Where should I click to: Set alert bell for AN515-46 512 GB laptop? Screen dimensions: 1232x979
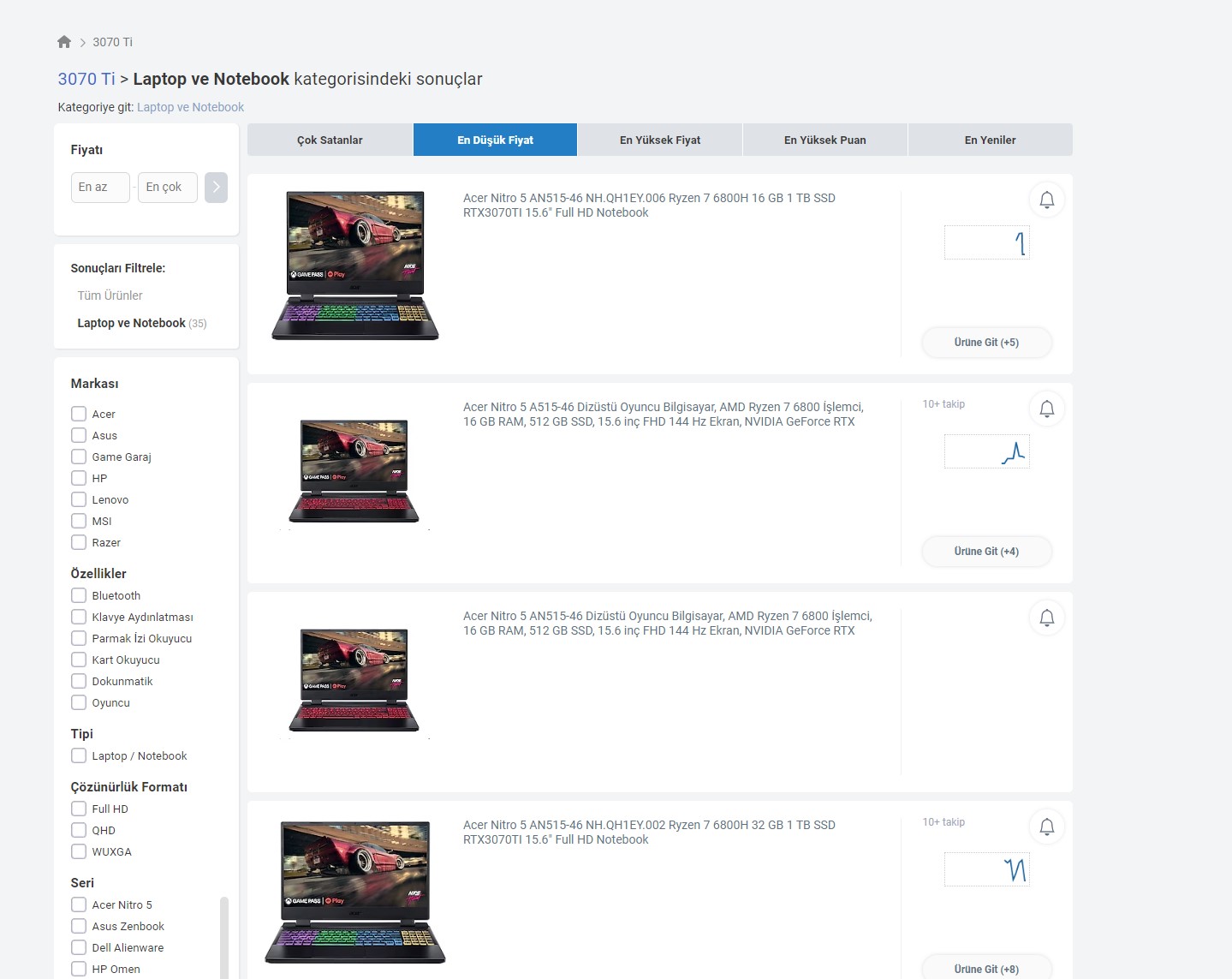[1046, 618]
